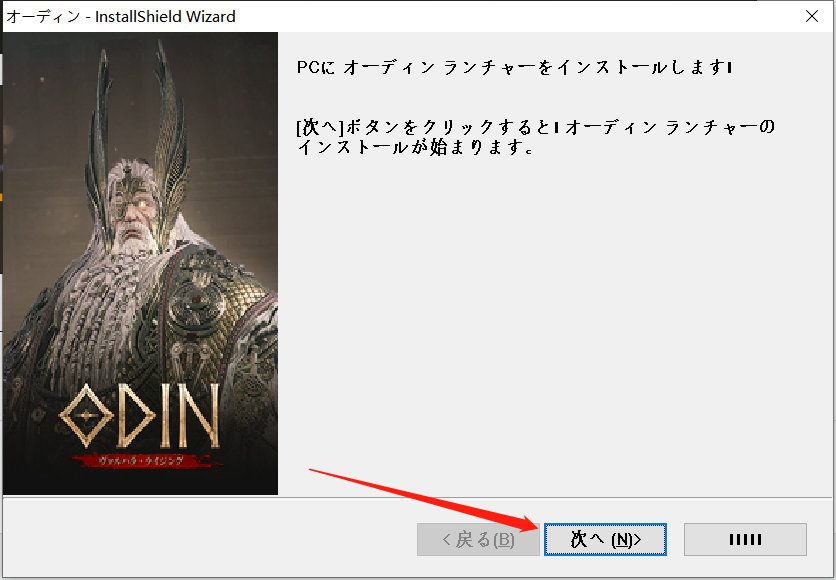Click the インストールが始まります text line
Viewport: 836px width, 580px height.
(415, 147)
